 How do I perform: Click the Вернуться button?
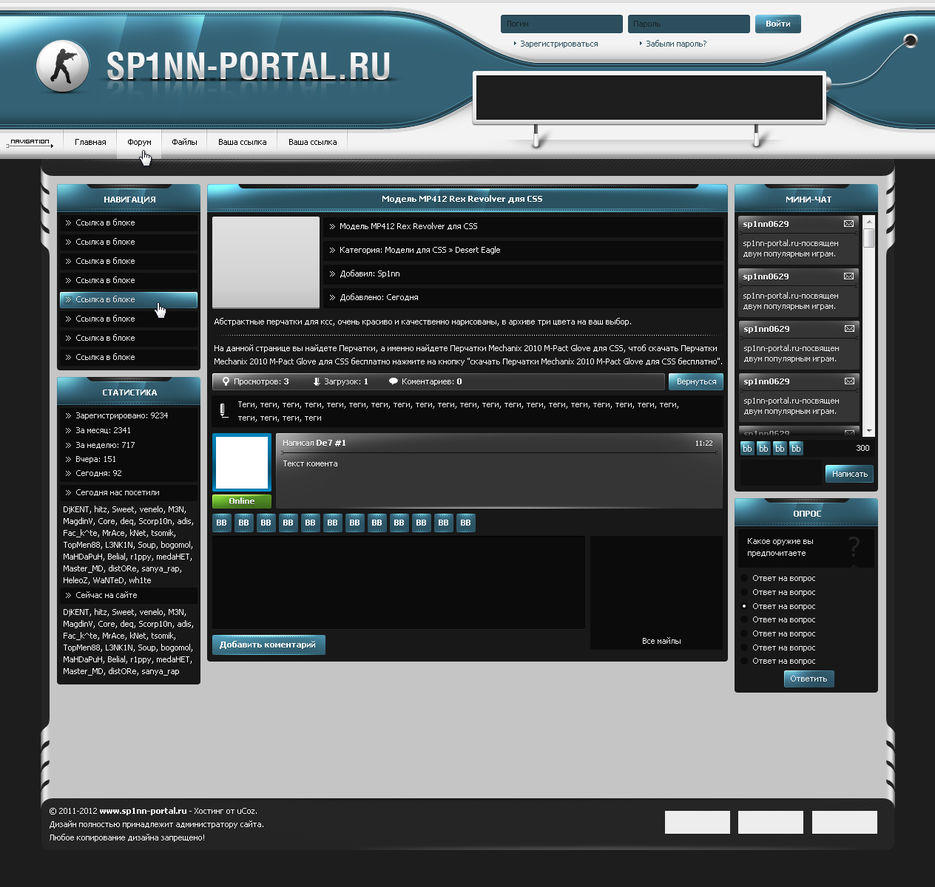(x=696, y=382)
